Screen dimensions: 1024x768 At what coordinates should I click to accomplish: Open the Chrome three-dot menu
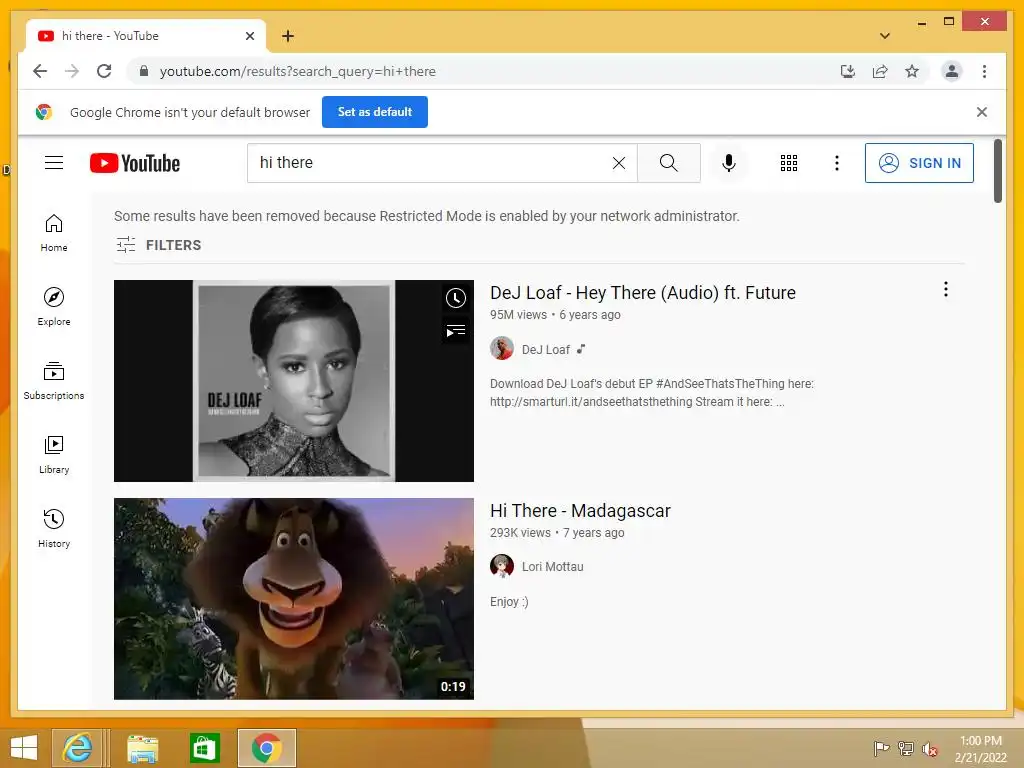[984, 71]
